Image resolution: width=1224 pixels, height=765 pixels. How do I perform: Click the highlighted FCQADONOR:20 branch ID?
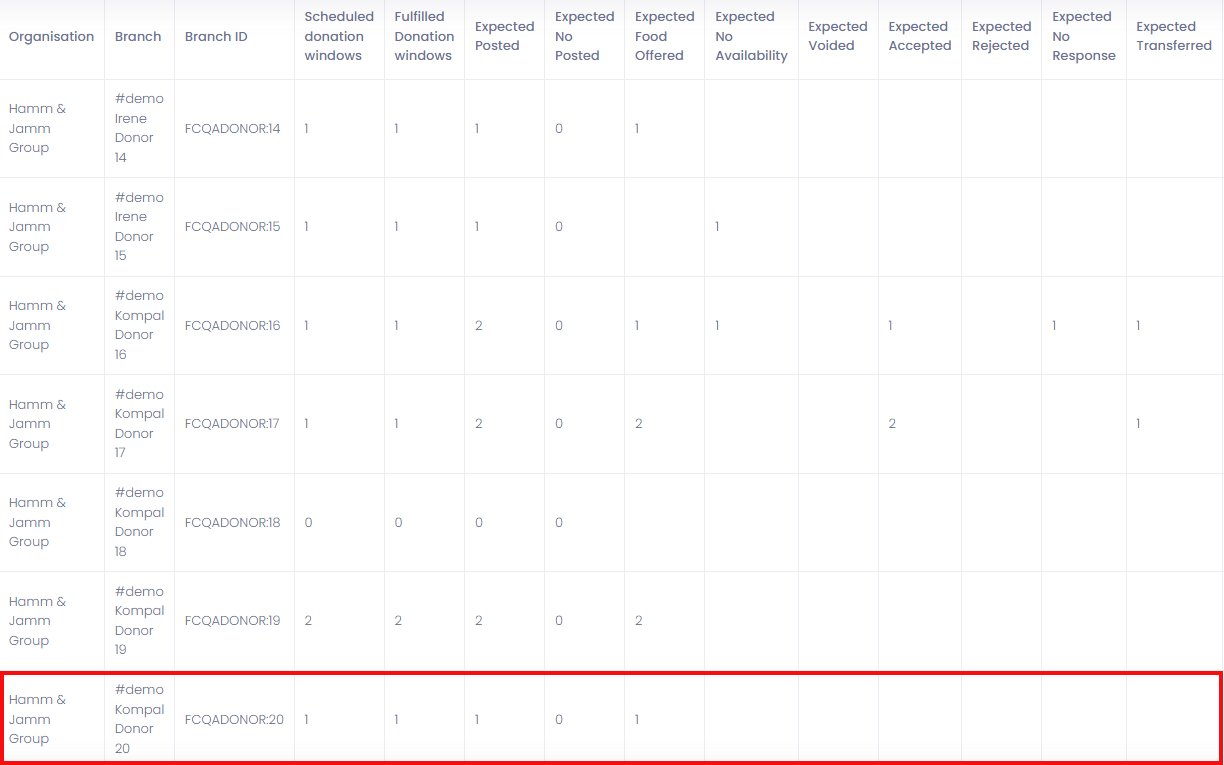coord(234,720)
